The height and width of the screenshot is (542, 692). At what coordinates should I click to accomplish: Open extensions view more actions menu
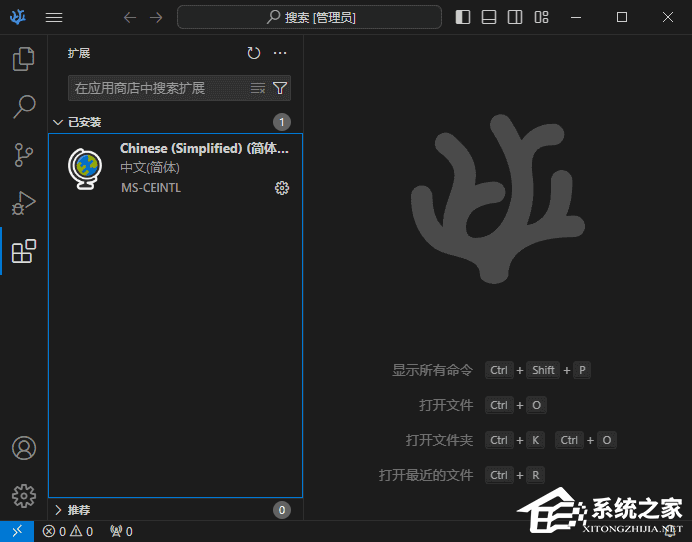click(280, 53)
